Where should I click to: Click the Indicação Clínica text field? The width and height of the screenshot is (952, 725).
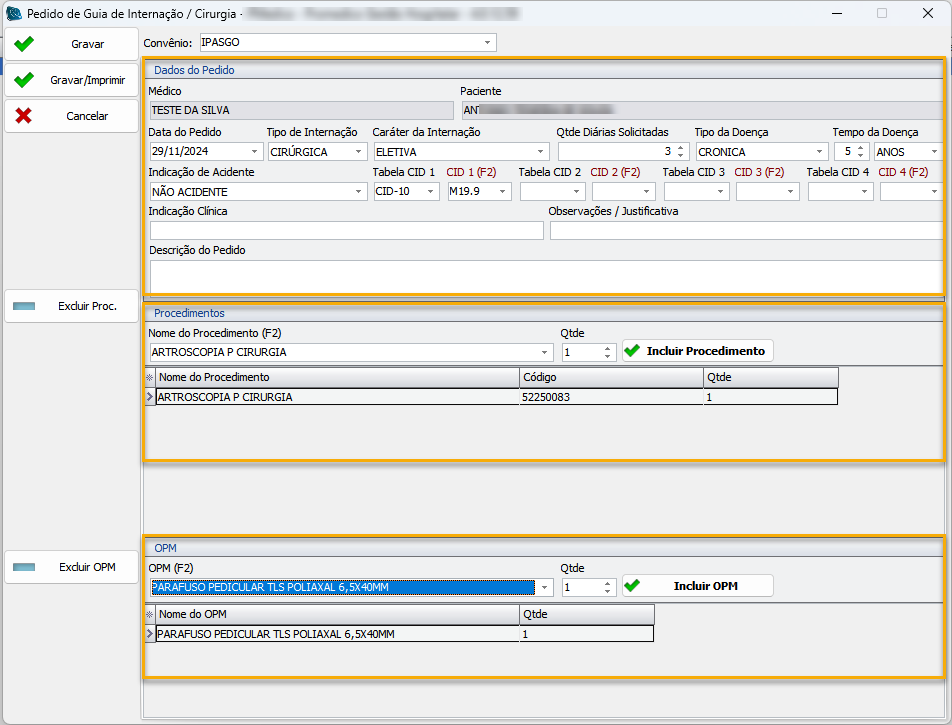coord(346,231)
